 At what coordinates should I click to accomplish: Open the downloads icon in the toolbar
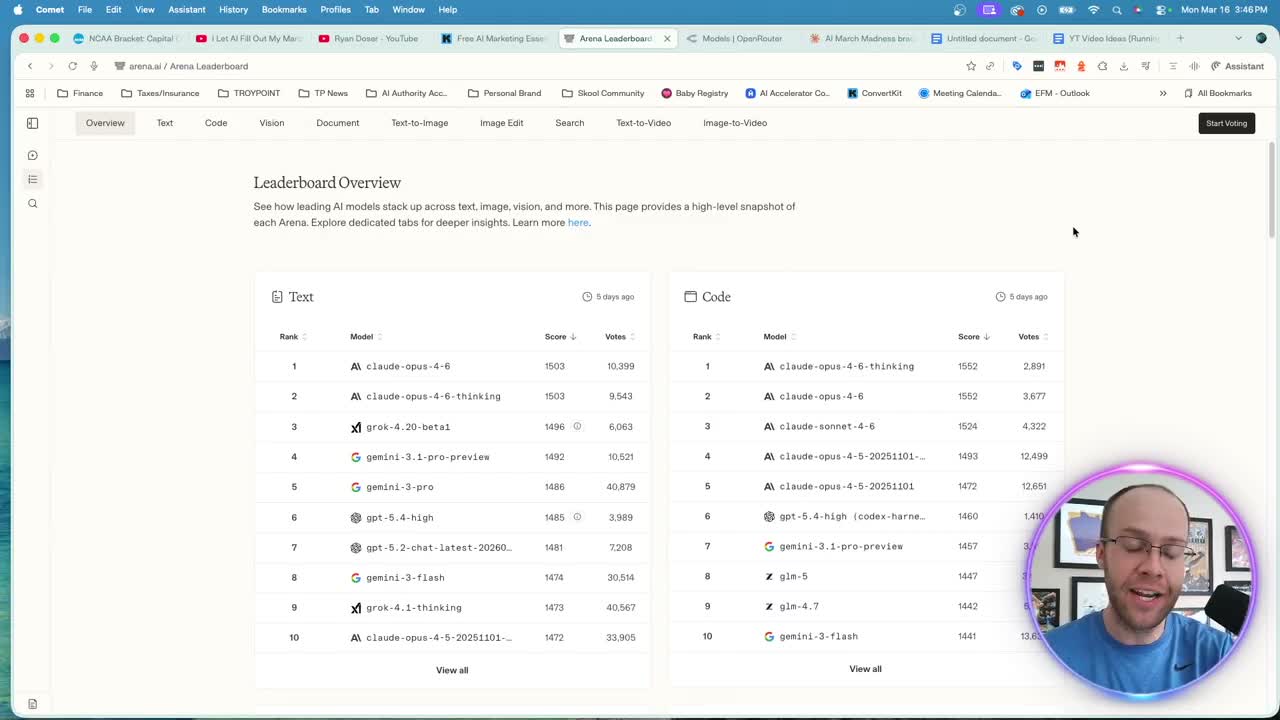(x=1123, y=66)
